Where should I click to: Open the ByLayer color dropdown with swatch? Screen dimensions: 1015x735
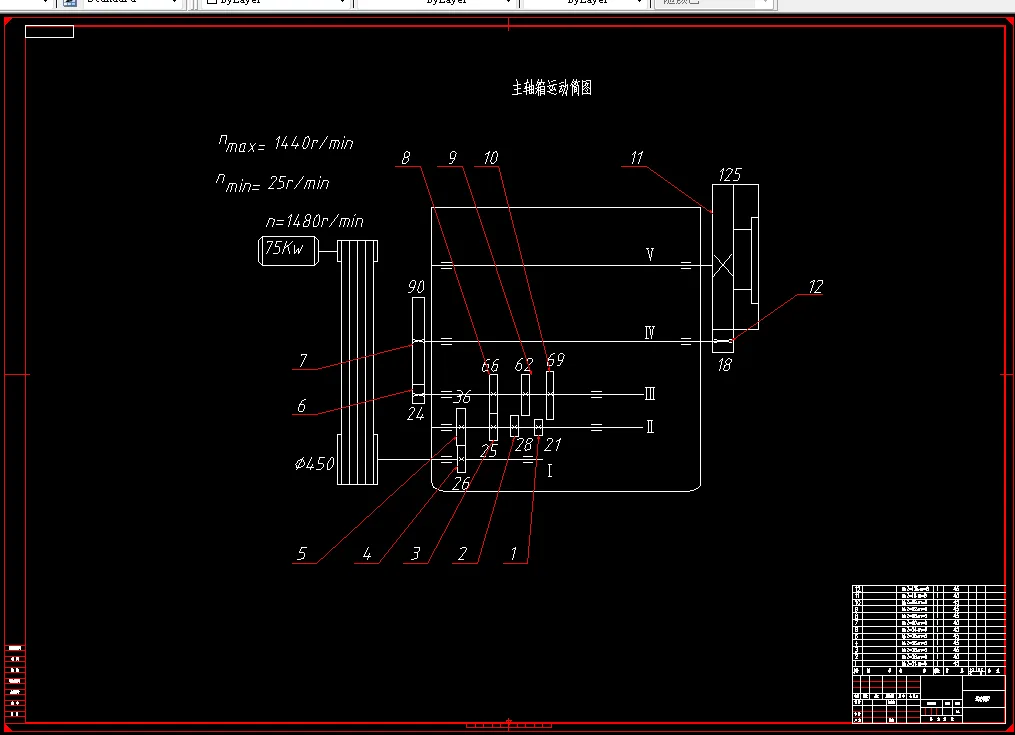(276, 3)
